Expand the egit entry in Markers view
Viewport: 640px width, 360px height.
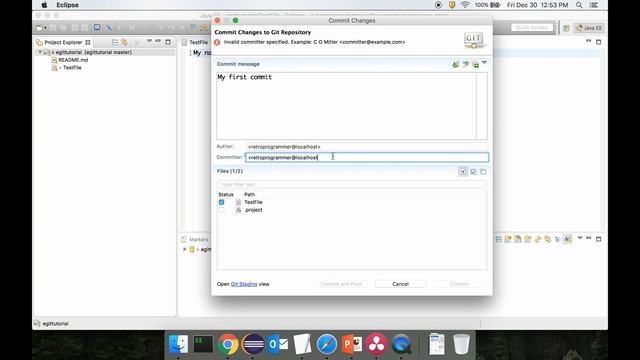tap(184, 249)
